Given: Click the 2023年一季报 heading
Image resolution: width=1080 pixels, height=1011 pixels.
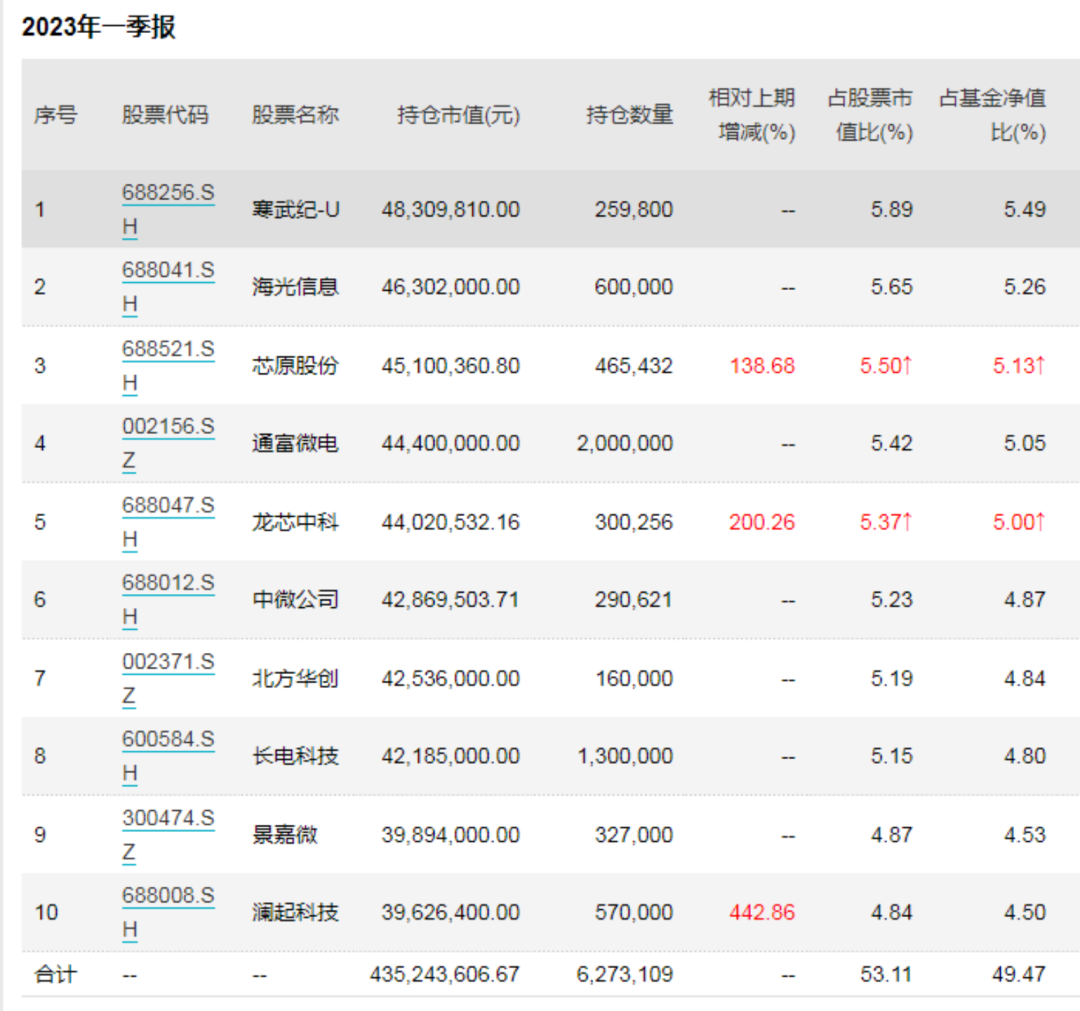Looking at the screenshot, I should (x=98, y=27).
